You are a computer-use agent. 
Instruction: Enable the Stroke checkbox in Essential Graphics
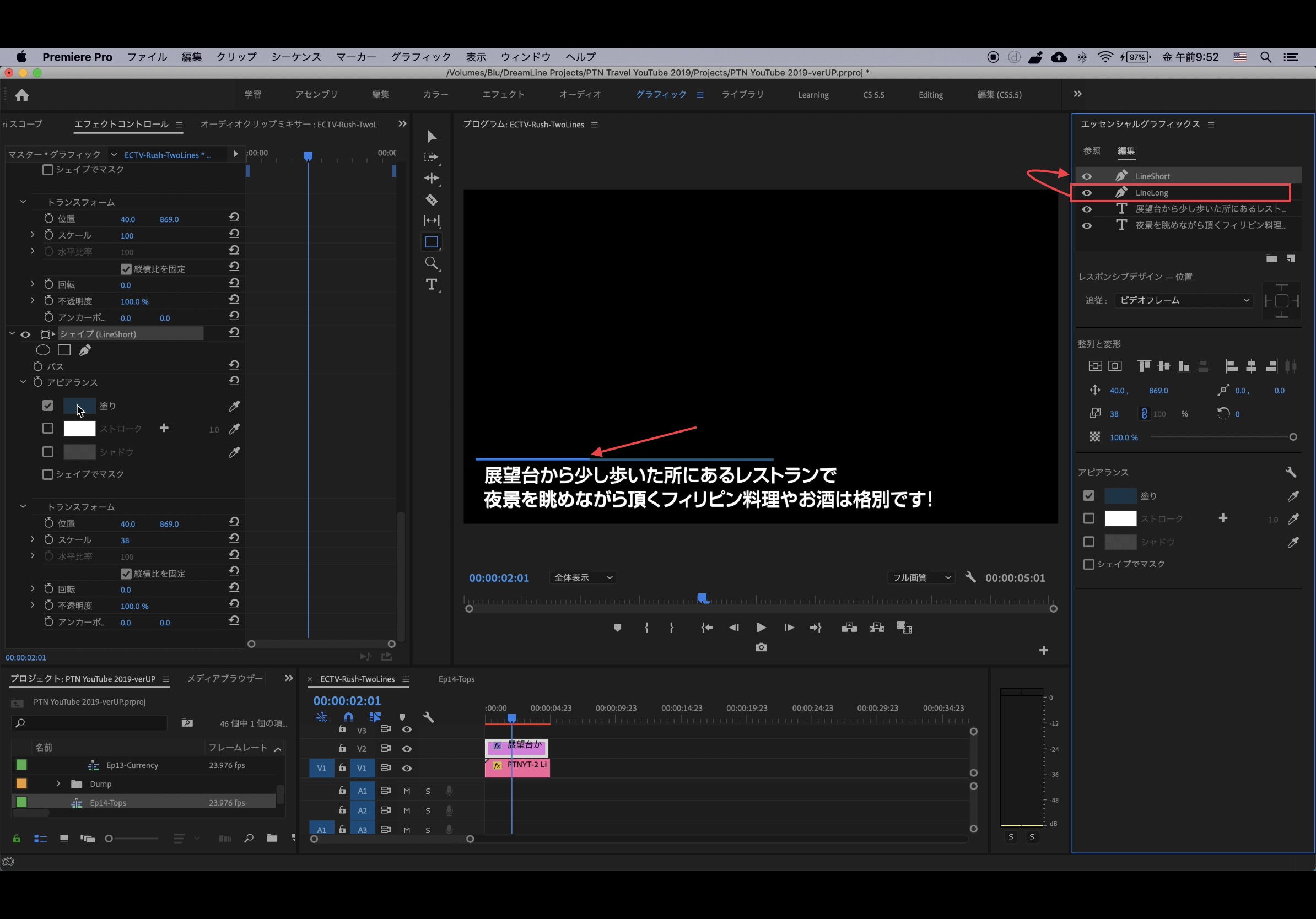tap(1088, 518)
